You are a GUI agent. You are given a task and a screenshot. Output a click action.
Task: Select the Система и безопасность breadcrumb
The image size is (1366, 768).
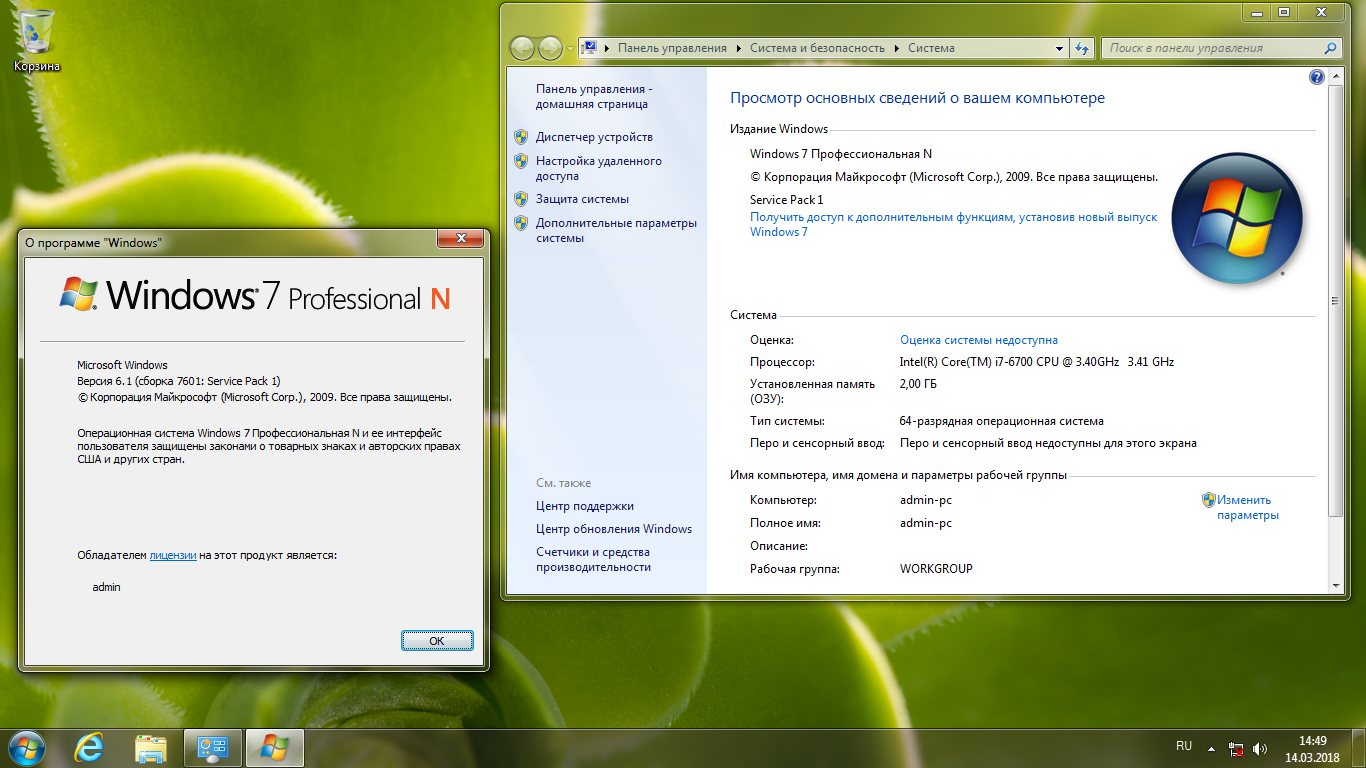pos(818,48)
